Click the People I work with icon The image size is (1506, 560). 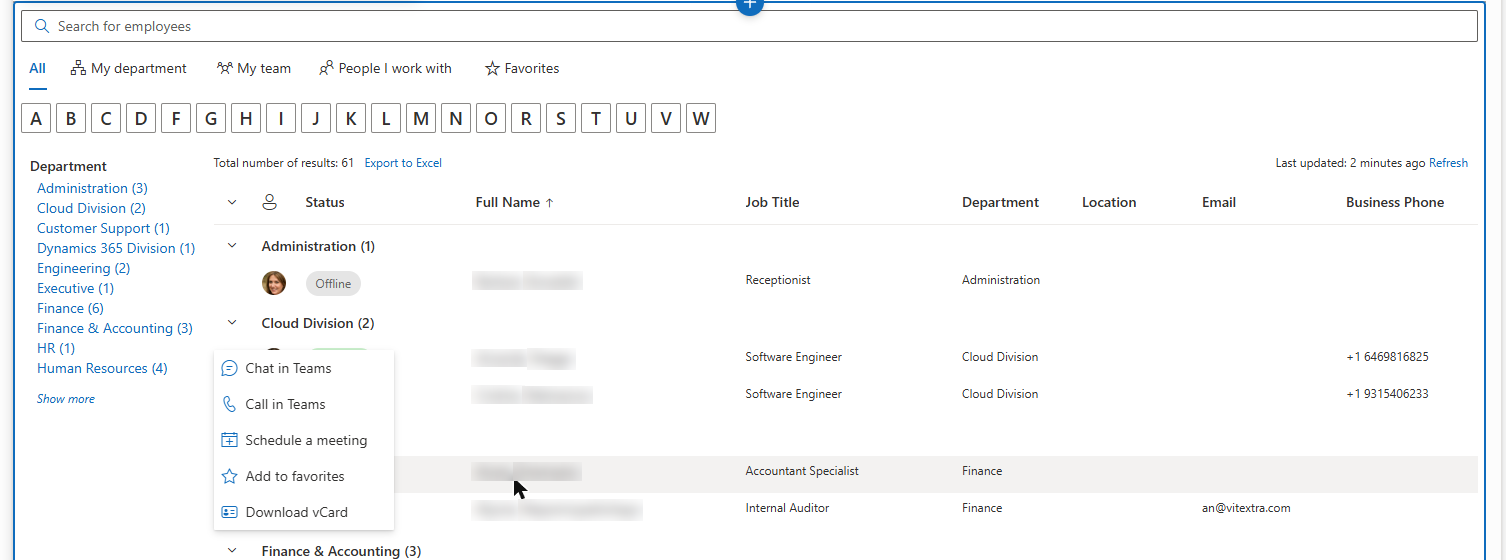click(326, 68)
